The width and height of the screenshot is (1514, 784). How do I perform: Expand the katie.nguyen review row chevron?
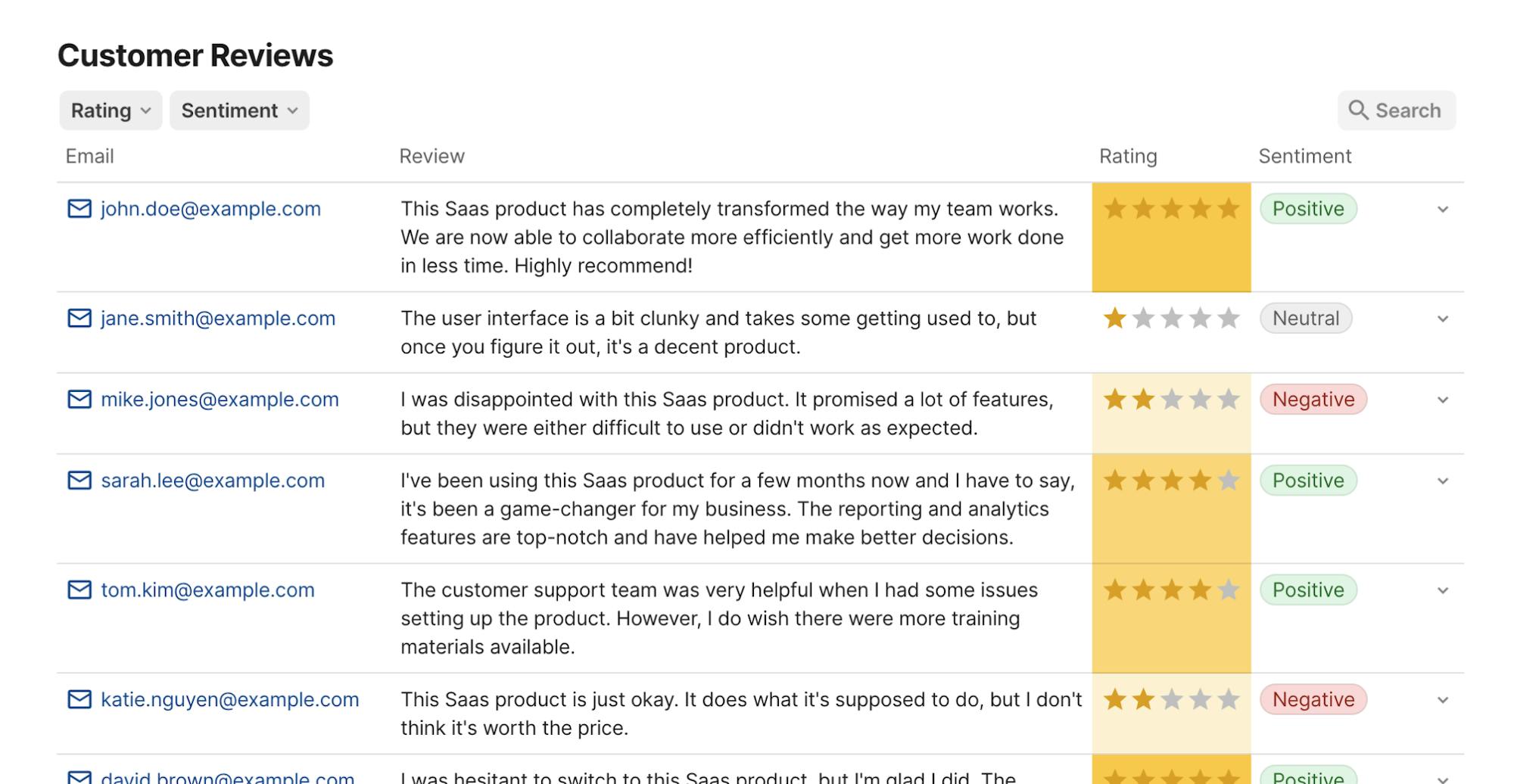1443,701
